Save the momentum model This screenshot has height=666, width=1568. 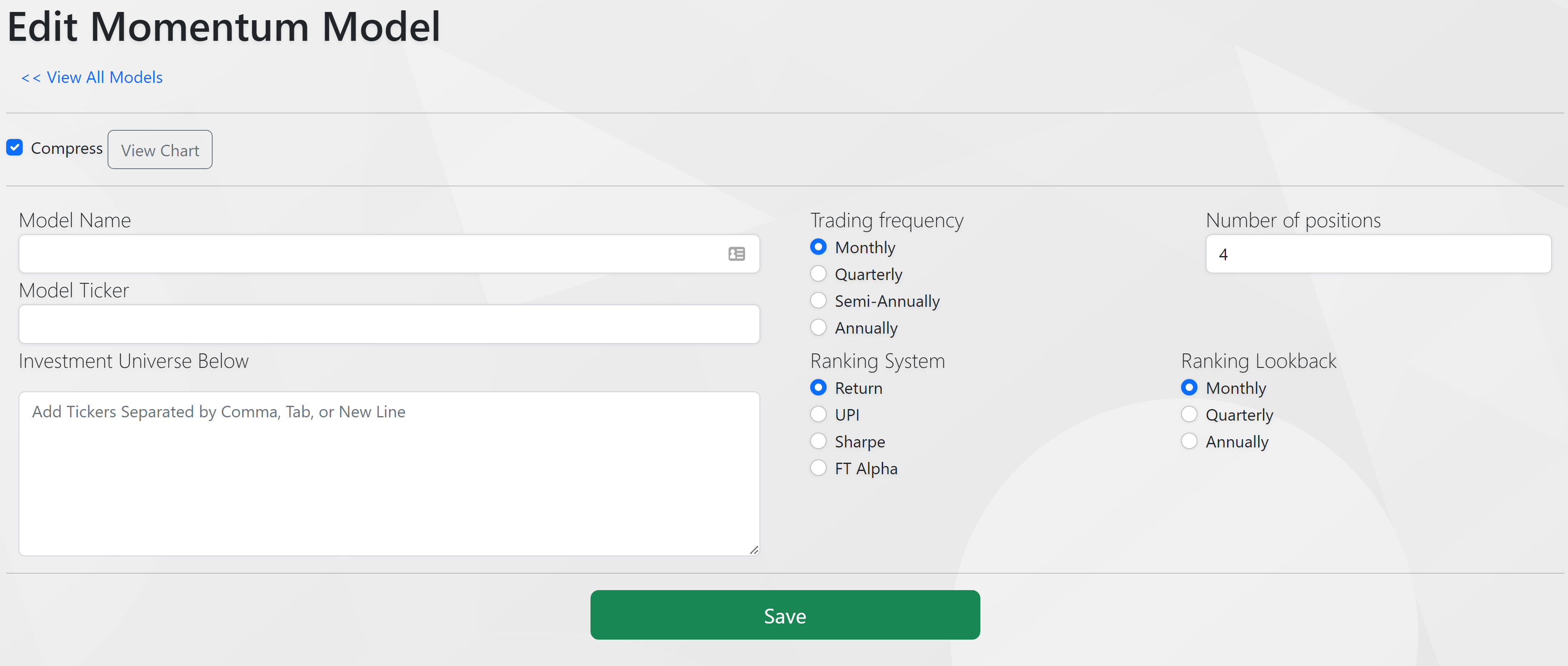tap(785, 615)
